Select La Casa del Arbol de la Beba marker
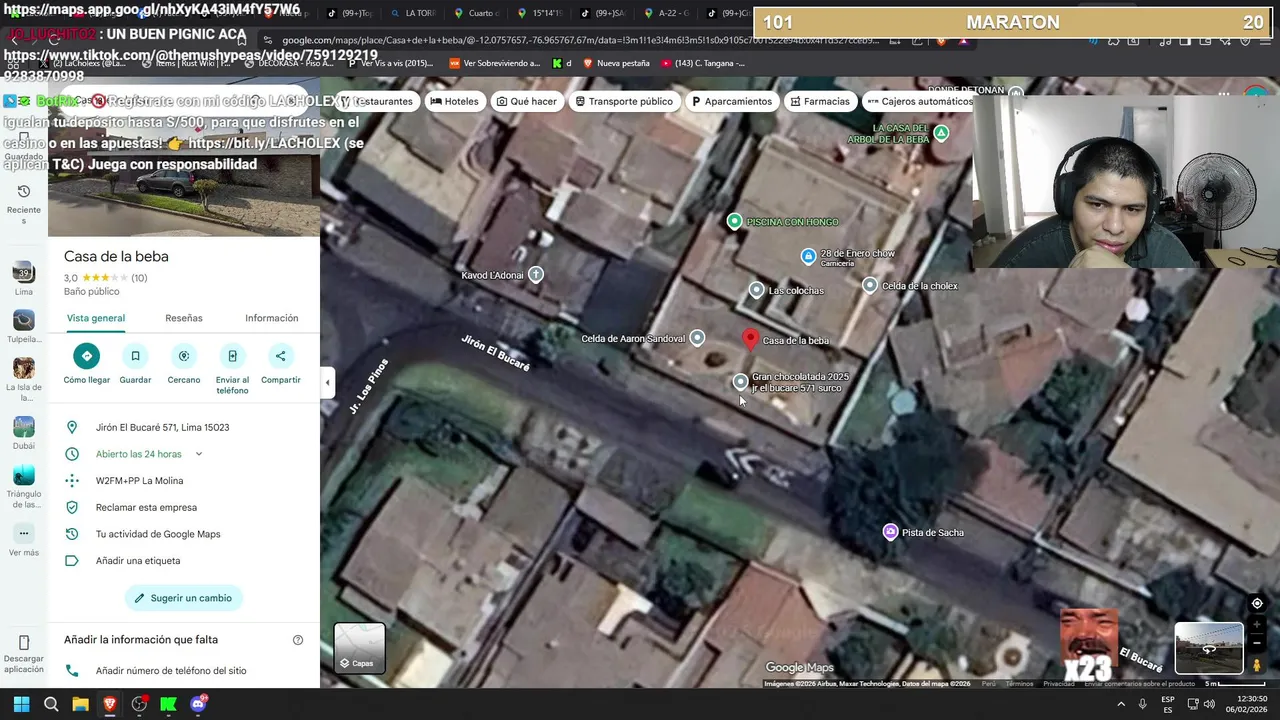Image resolution: width=1280 pixels, height=720 pixels. (x=941, y=132)
